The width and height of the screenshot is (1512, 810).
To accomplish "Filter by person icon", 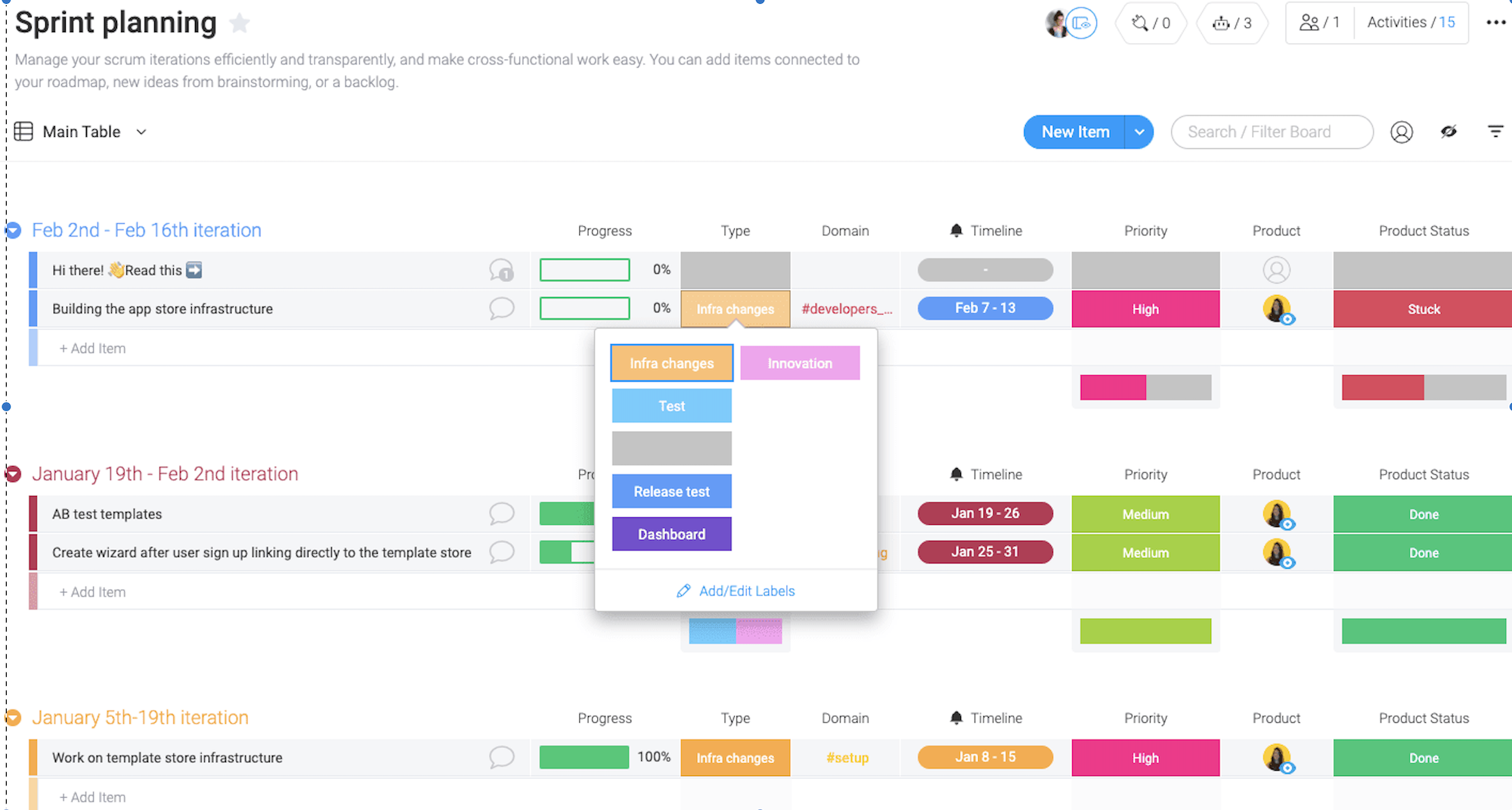I will pos(1402,132).
